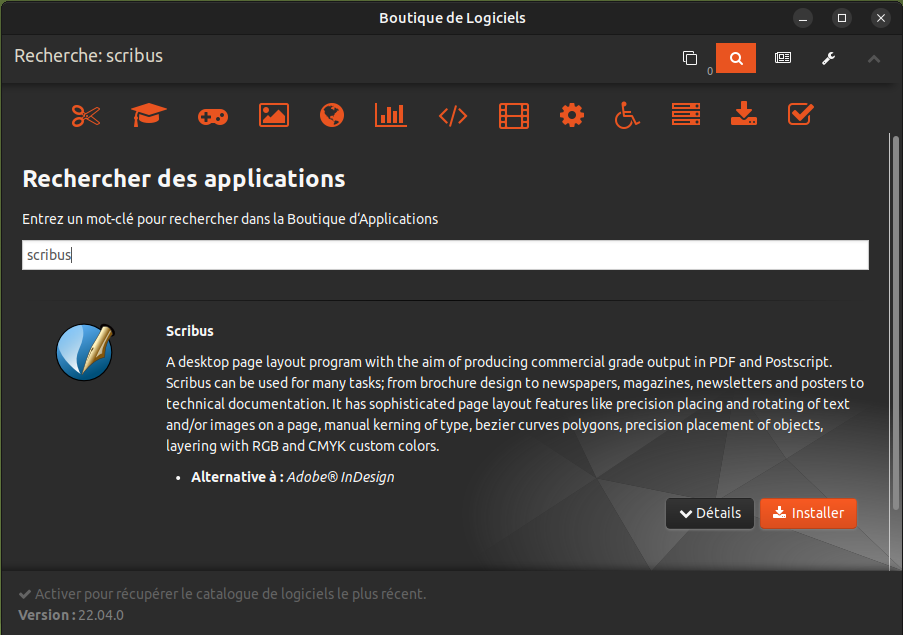Expand the Détails button for Scribus

(710, 513)
